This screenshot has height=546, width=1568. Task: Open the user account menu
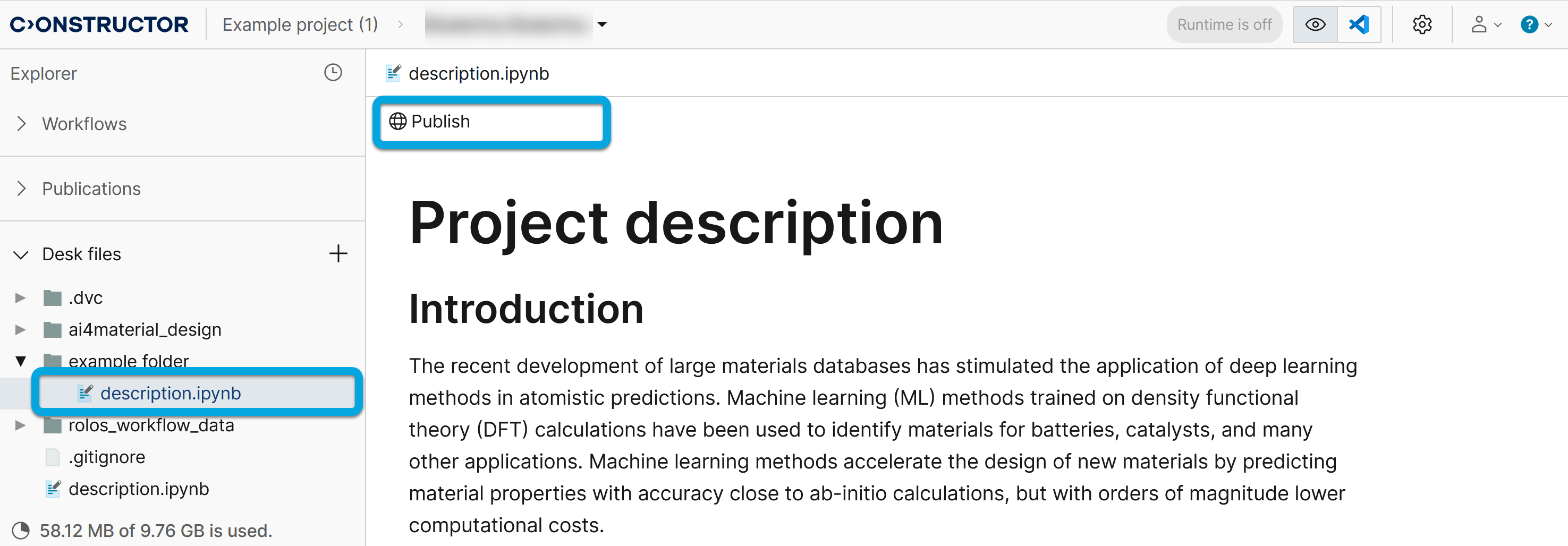(x=1485, y=25)
